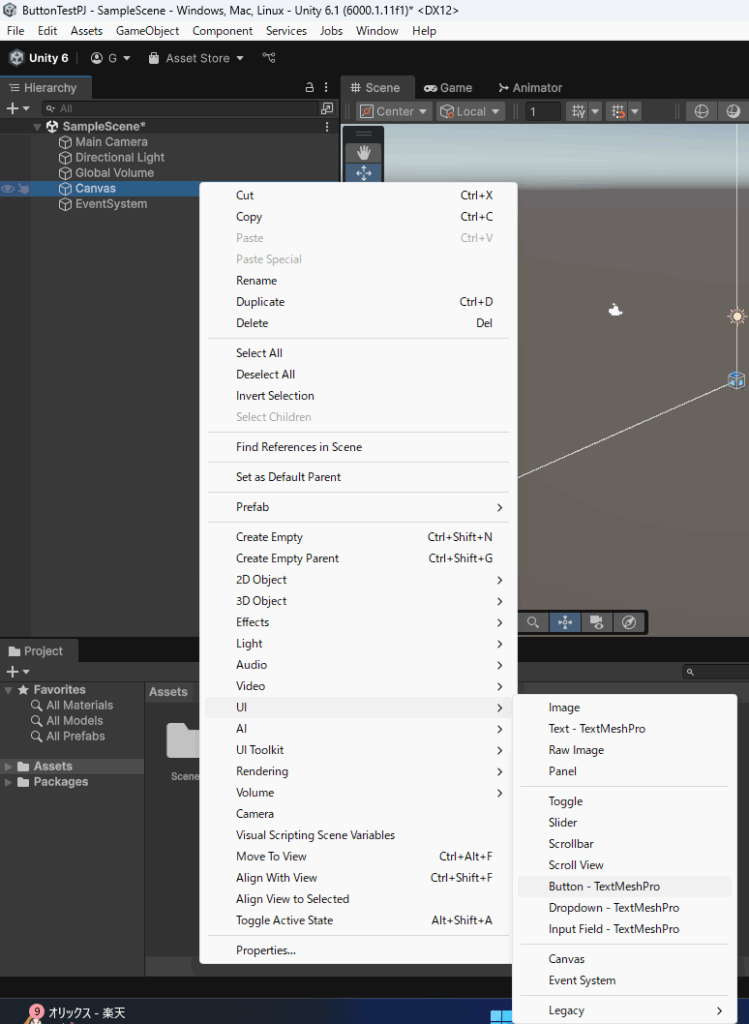Screen dimensions: 749x1024
Task: Click the Project search field
Action: pos(716,672)
